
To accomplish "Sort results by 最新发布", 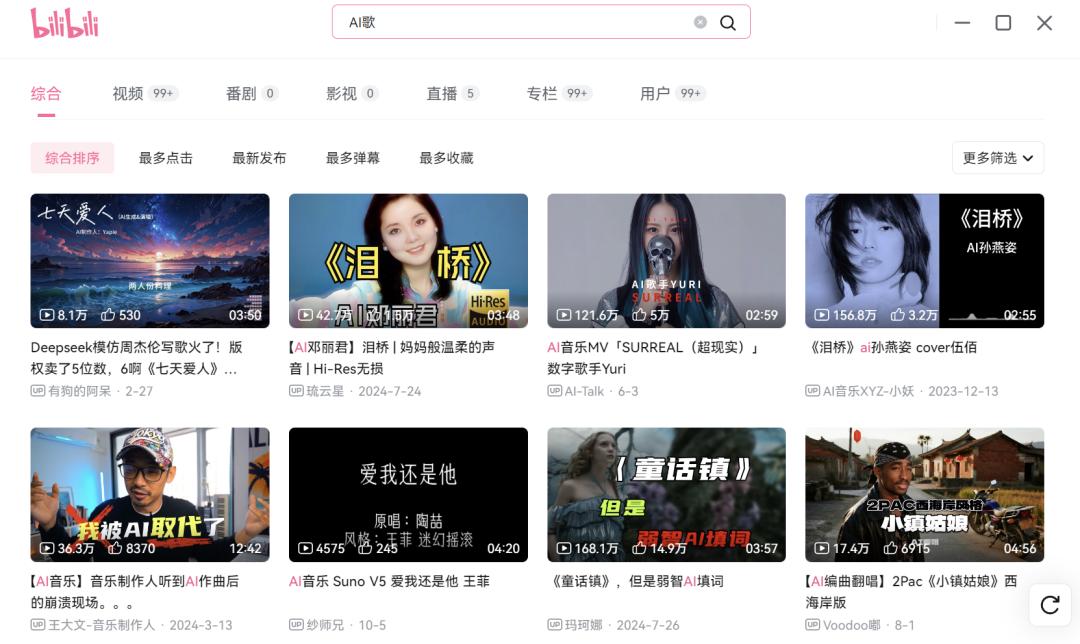I will 259,158.
